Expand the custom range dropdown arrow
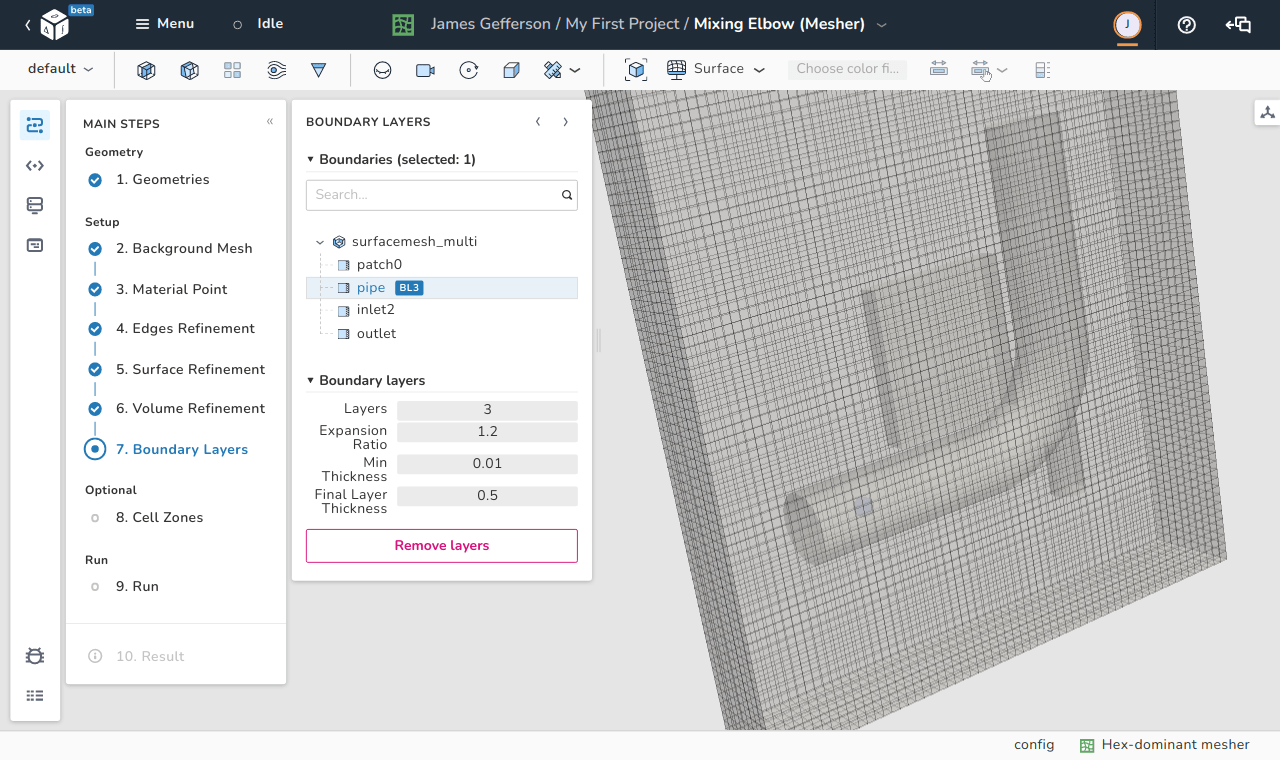The width and height of the screenshot is (1280, 760). pyautogui.click(x=1002, y=70)
